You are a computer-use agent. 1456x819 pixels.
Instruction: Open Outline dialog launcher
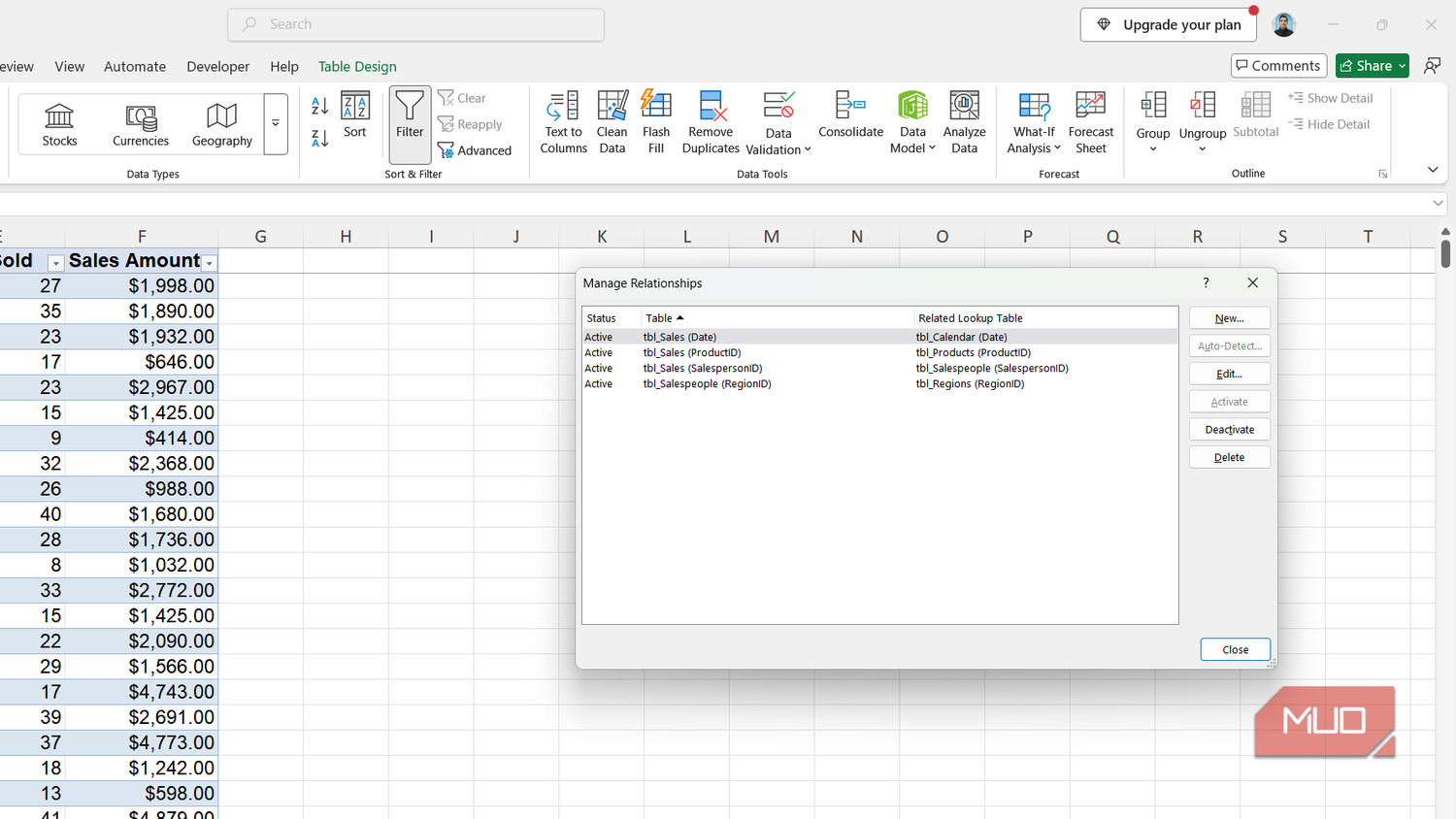(1383, 174)
